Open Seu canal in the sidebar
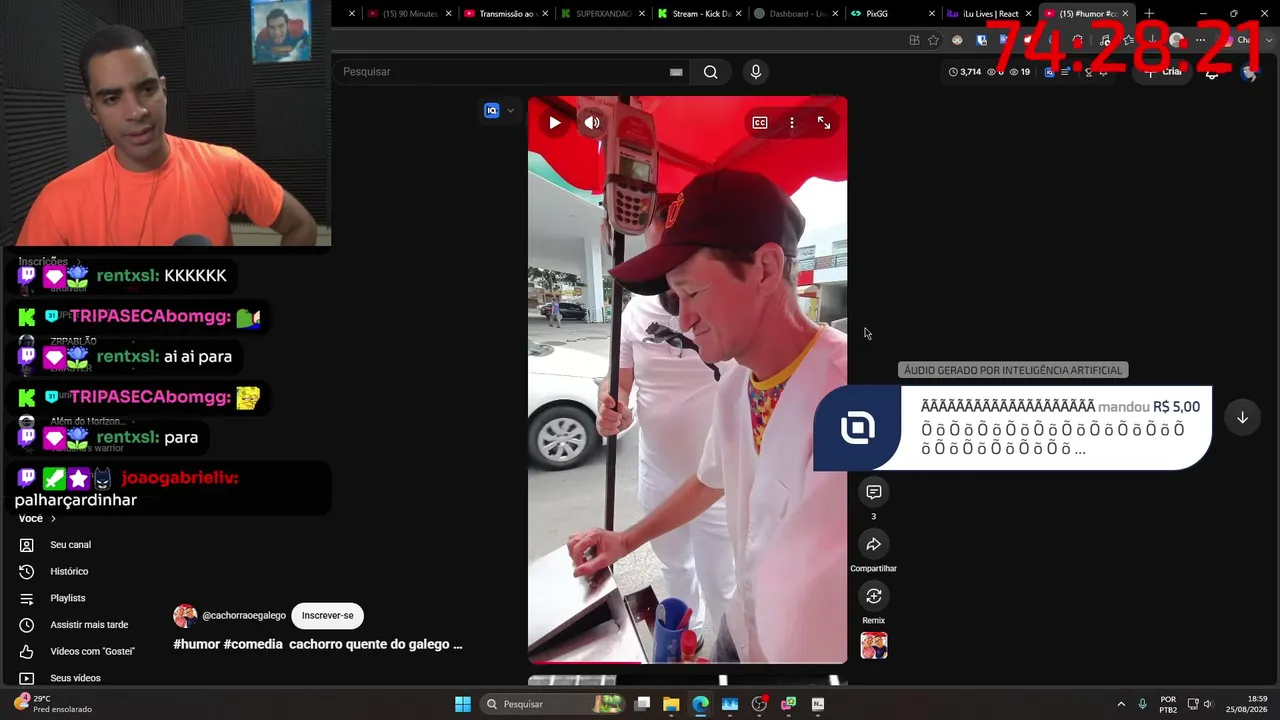Screen dimensions: 1280x720 [x=70, y=545]
